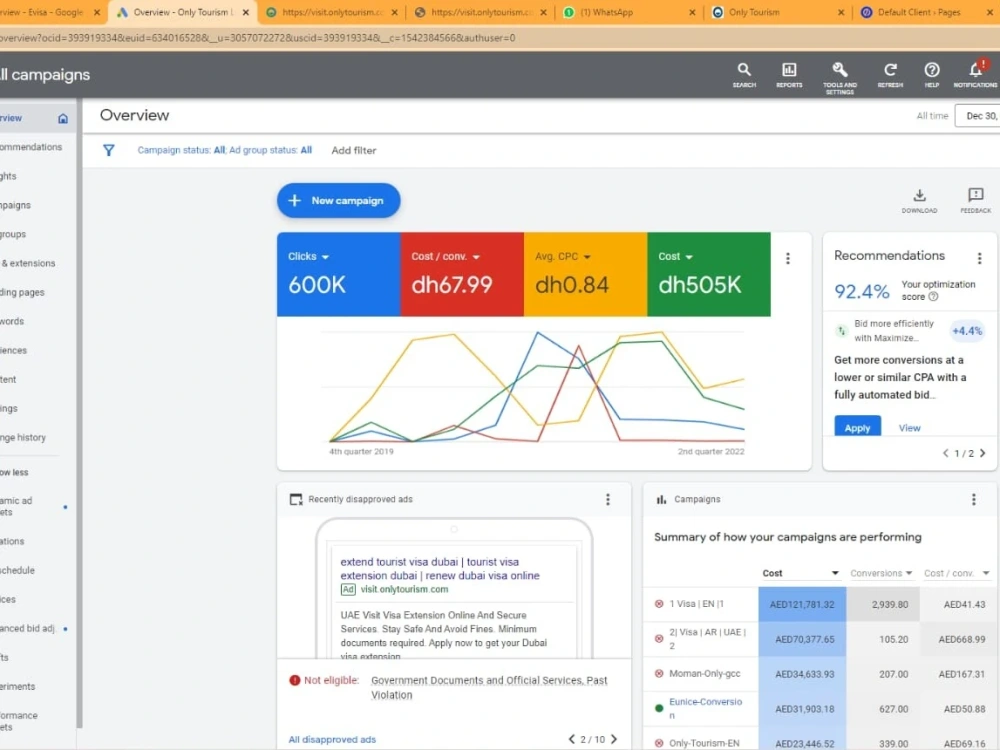The width and height of the screenshot is (1000, 750).
Task: Open the Clicks metric dropdown
Action: pos(308,256)
